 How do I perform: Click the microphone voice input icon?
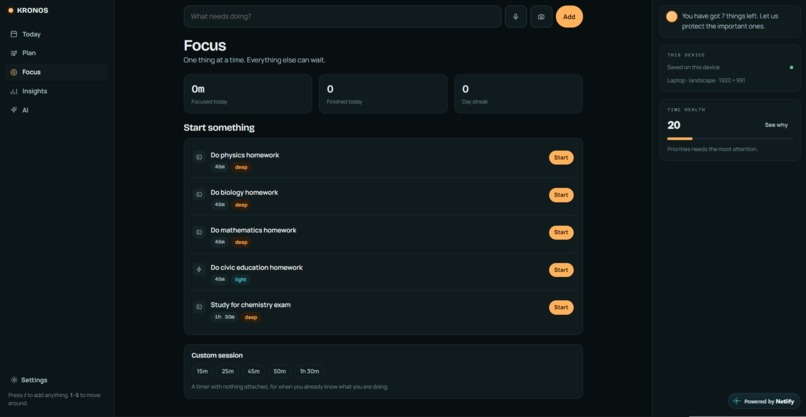coord(516,17)
